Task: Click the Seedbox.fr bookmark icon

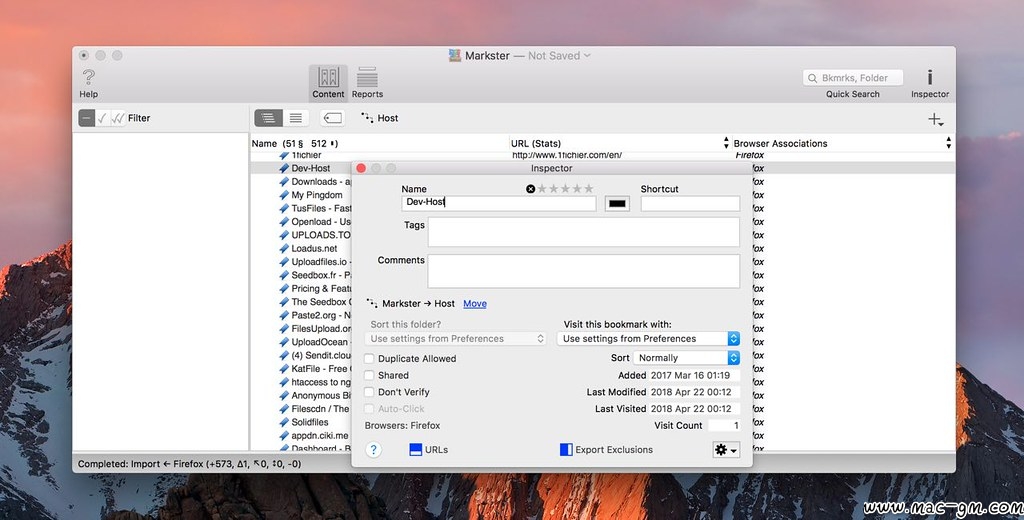Action: (x=284, y=275)
